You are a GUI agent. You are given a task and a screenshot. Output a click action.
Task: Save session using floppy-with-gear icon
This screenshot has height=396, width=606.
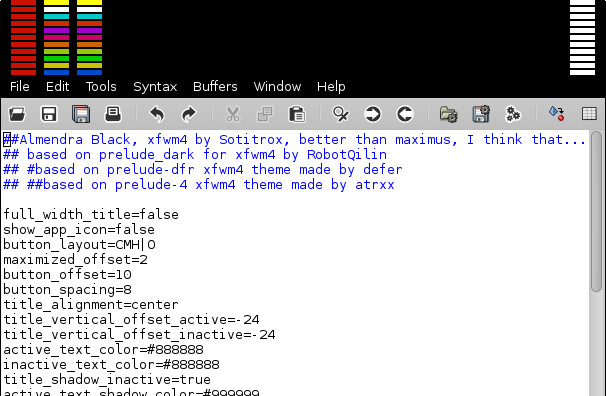click(481, 114)
